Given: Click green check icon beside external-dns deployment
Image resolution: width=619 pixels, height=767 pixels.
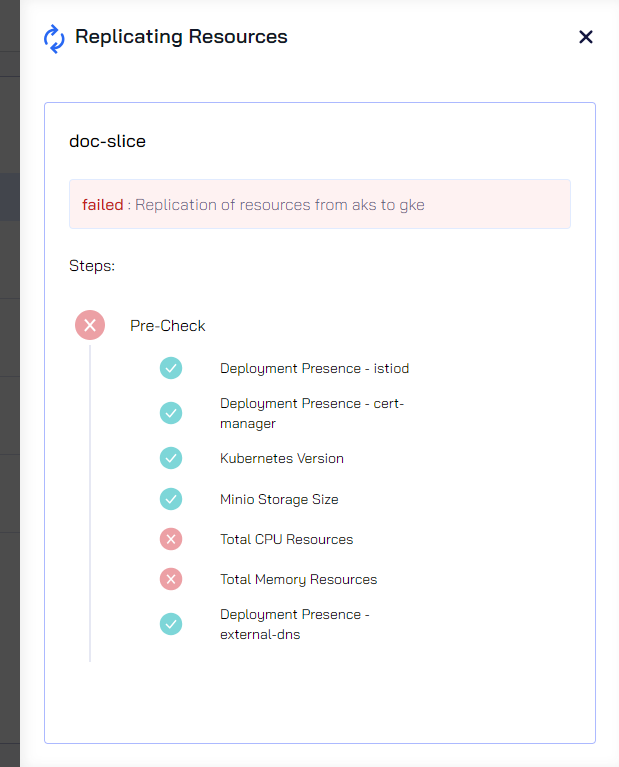Looking at the screenshot, I should tap(171, 624).
